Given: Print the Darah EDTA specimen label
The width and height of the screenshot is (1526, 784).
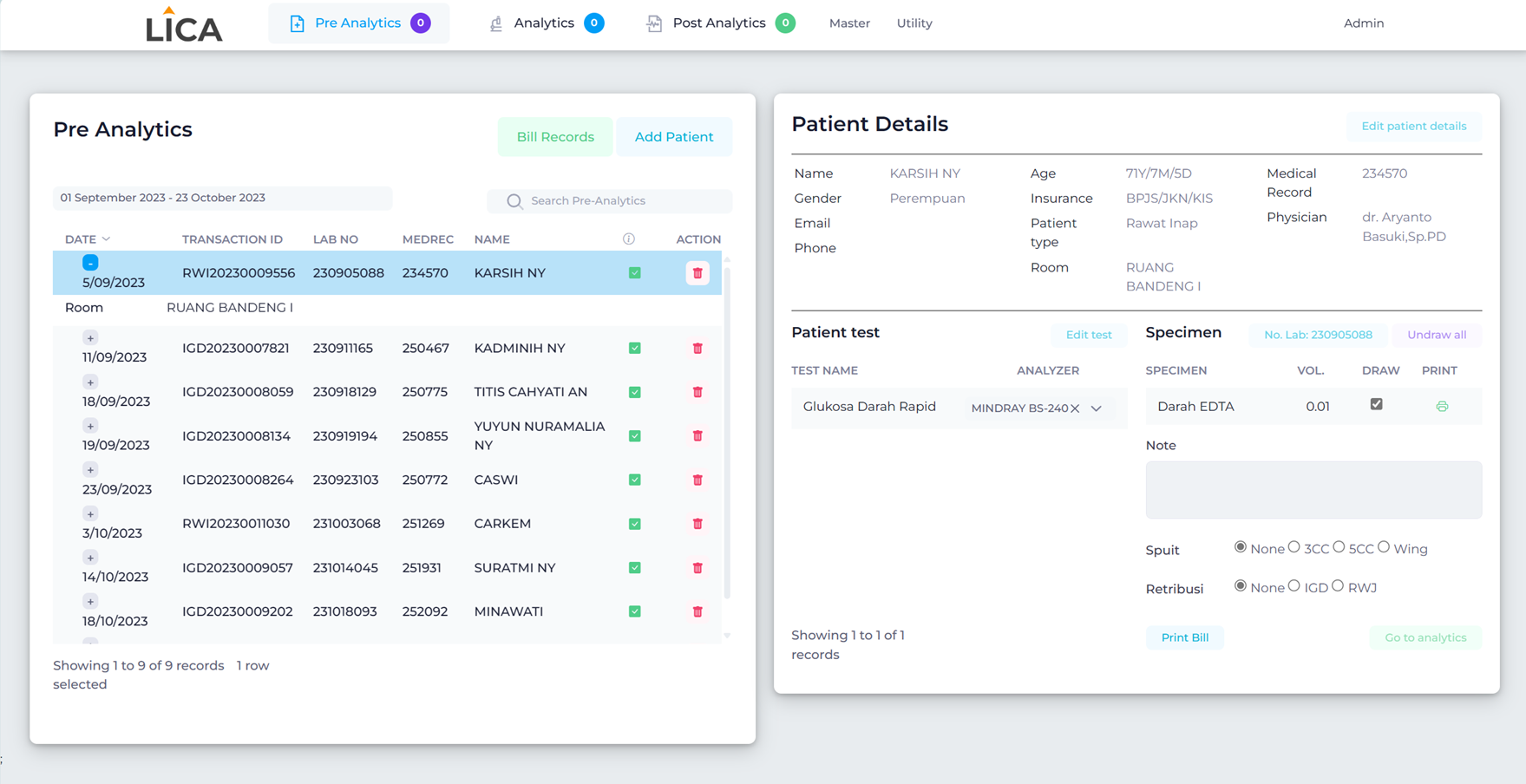Looking at the screenshot, I should (x=1442, y=407).
